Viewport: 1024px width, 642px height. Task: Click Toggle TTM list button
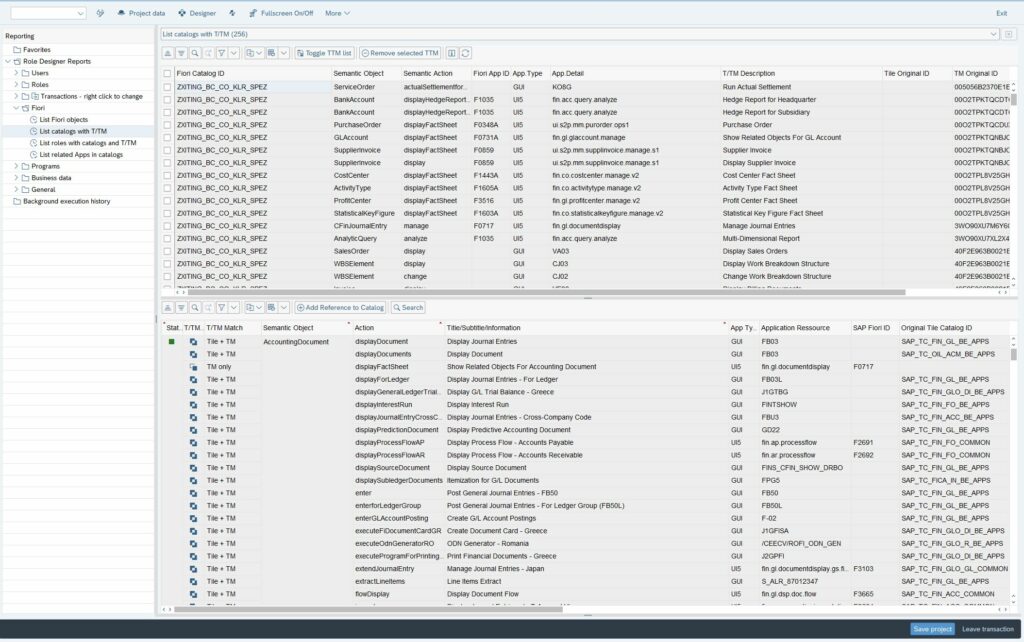pyautogui.click(x=325, y=53)
